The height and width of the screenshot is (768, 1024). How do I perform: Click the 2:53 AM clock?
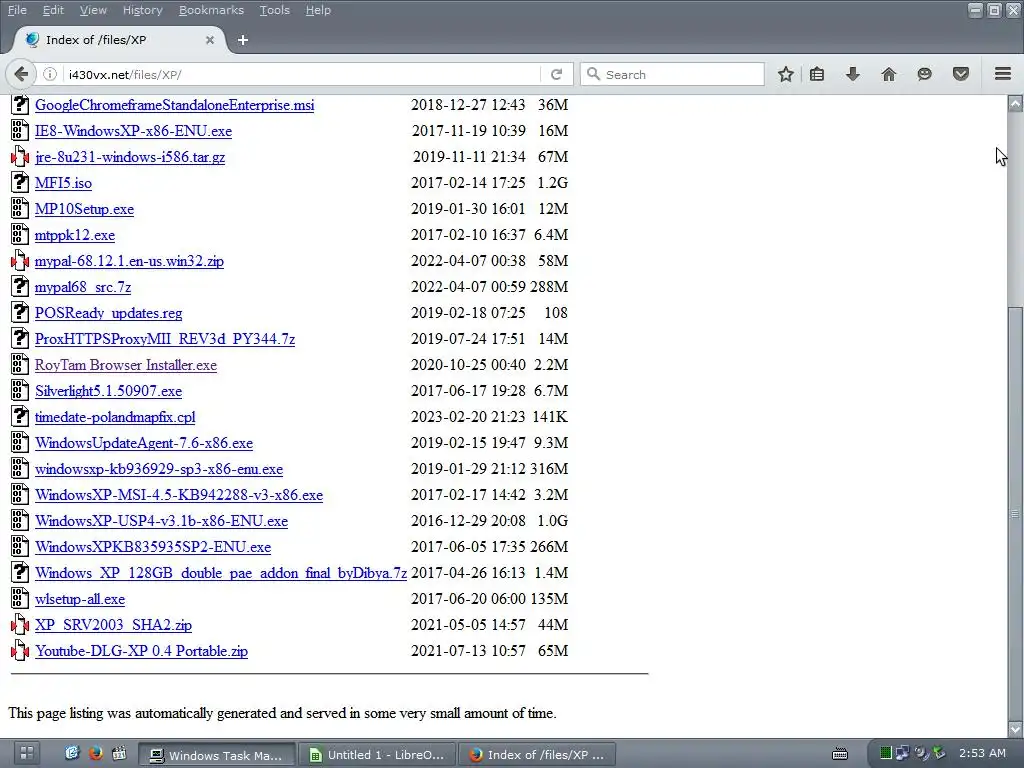tap(982, 753)
